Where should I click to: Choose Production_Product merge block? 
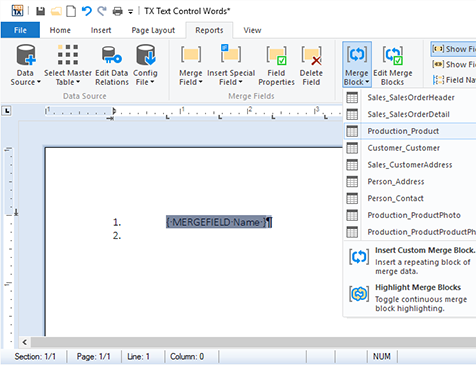pos(410,131)
